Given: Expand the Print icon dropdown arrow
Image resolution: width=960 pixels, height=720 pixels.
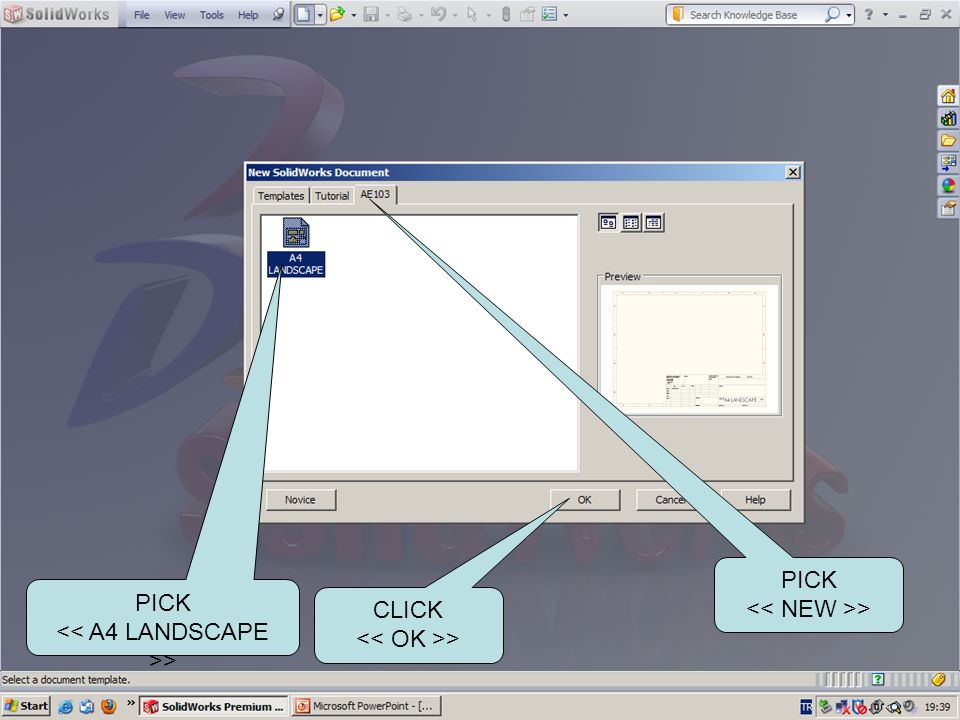Looking at the screenshot, I should click(421, 15).
